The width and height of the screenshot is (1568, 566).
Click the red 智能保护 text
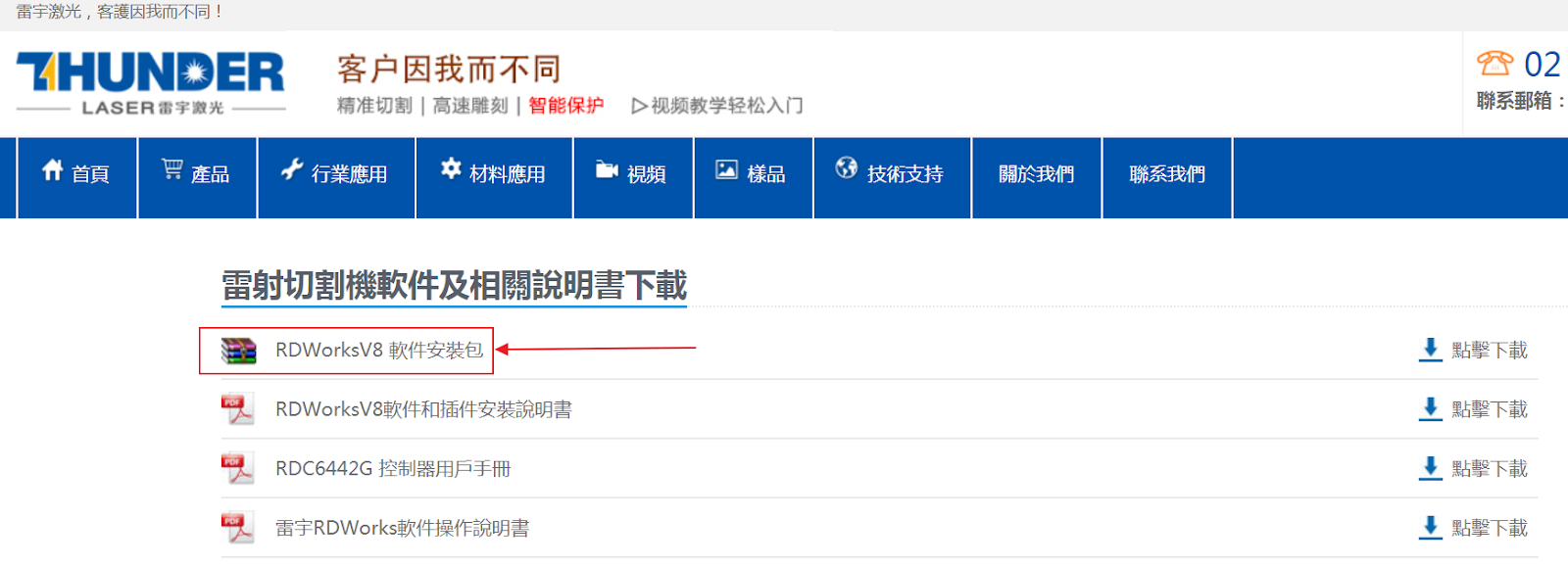566,106
